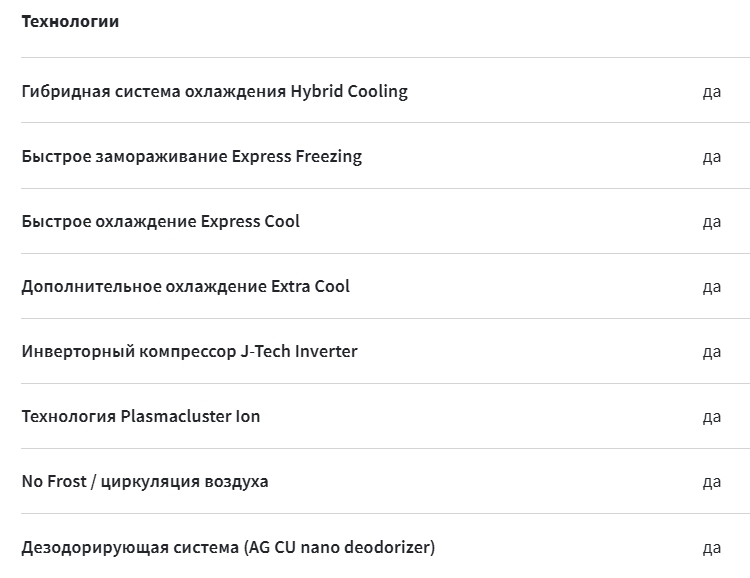
Task: Select Инверторный компрессор J-Tech Inverter label
Action: click(x=189, y=351)
